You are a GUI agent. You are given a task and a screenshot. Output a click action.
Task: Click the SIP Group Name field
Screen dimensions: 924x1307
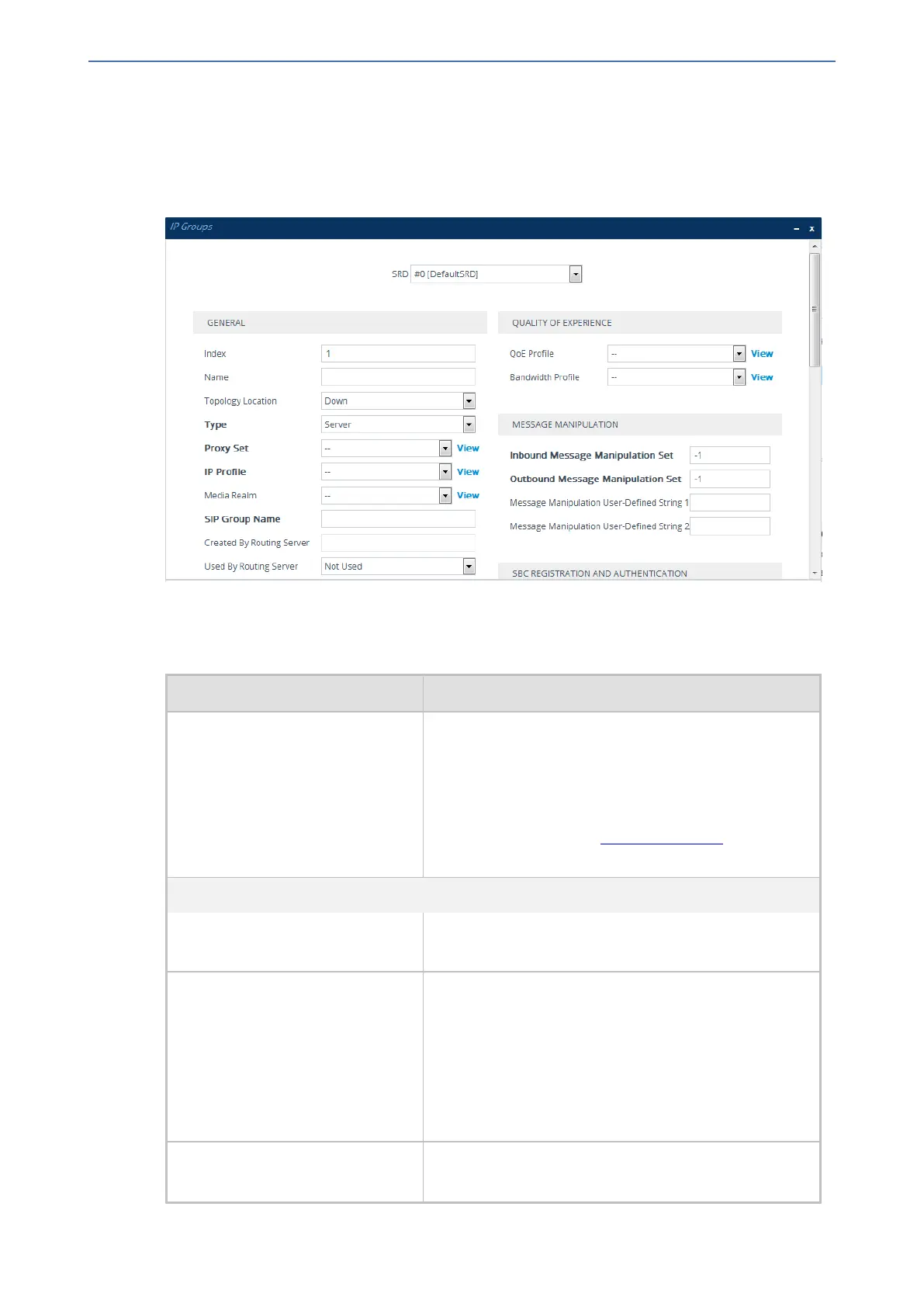(x=398, y=519)
